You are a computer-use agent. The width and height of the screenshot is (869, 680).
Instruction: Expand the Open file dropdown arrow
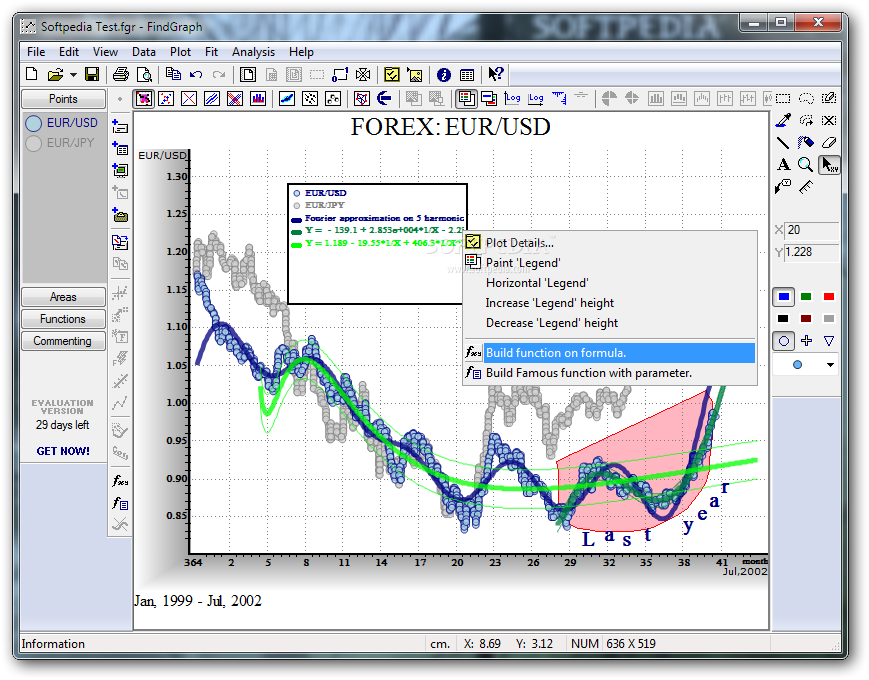tap(73, 74)
